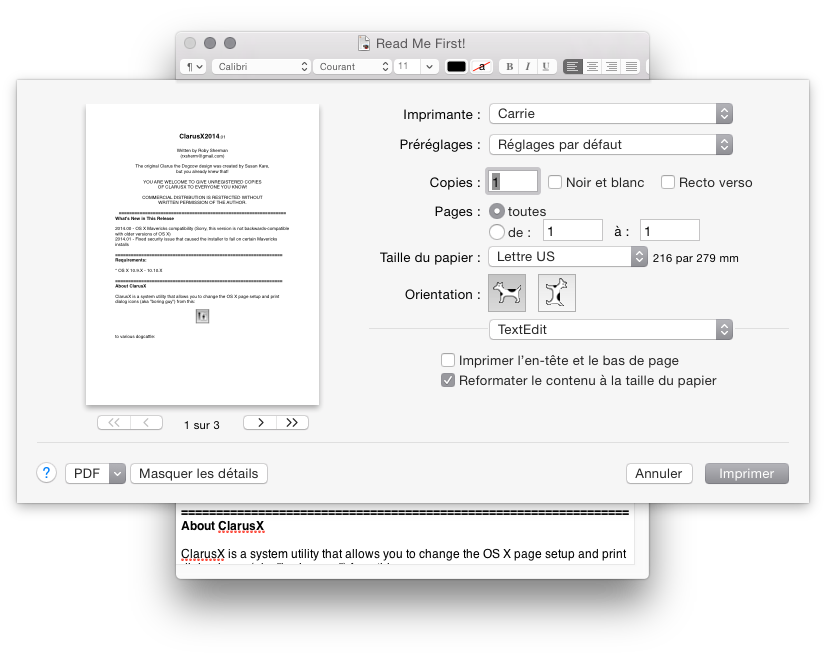
Task: Go to next preview page
Action: point(260,422)
